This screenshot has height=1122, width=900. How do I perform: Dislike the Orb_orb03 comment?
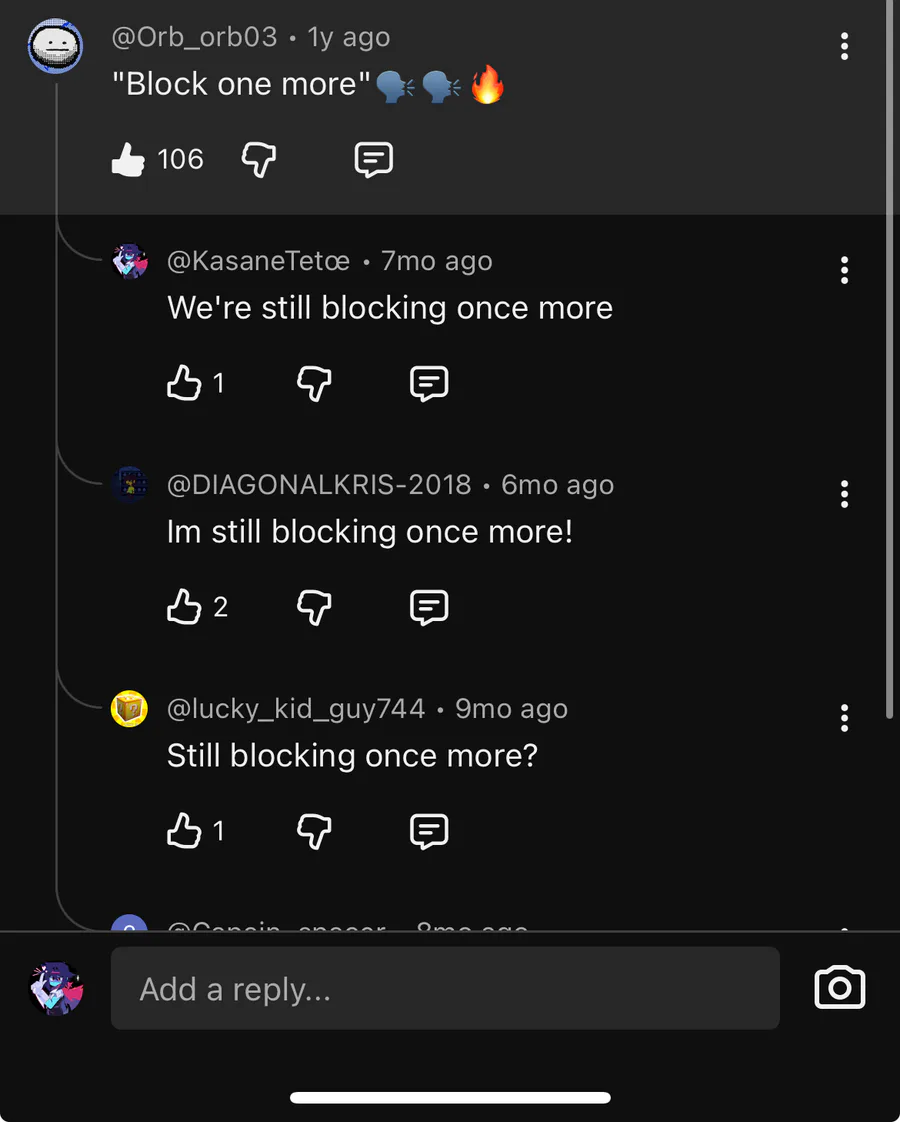tap(259, 160)
